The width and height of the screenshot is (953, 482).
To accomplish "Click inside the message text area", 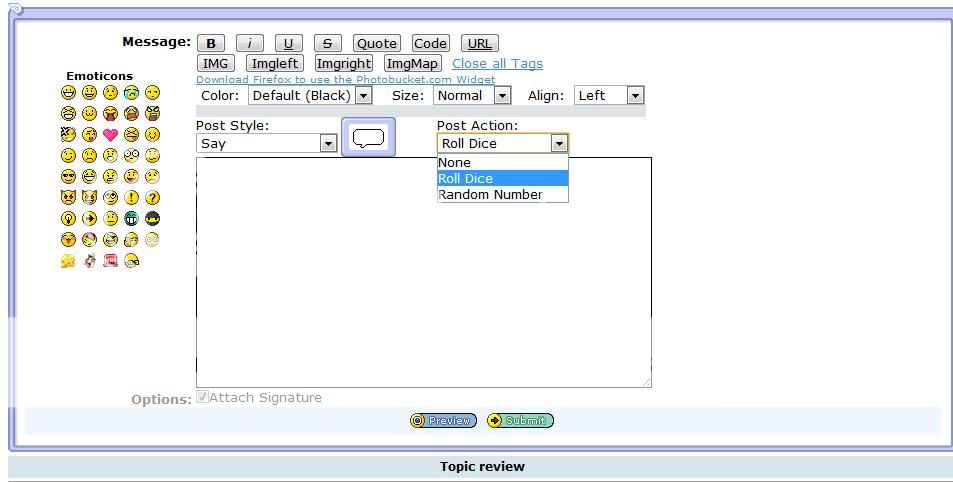I will coord(424,272).
